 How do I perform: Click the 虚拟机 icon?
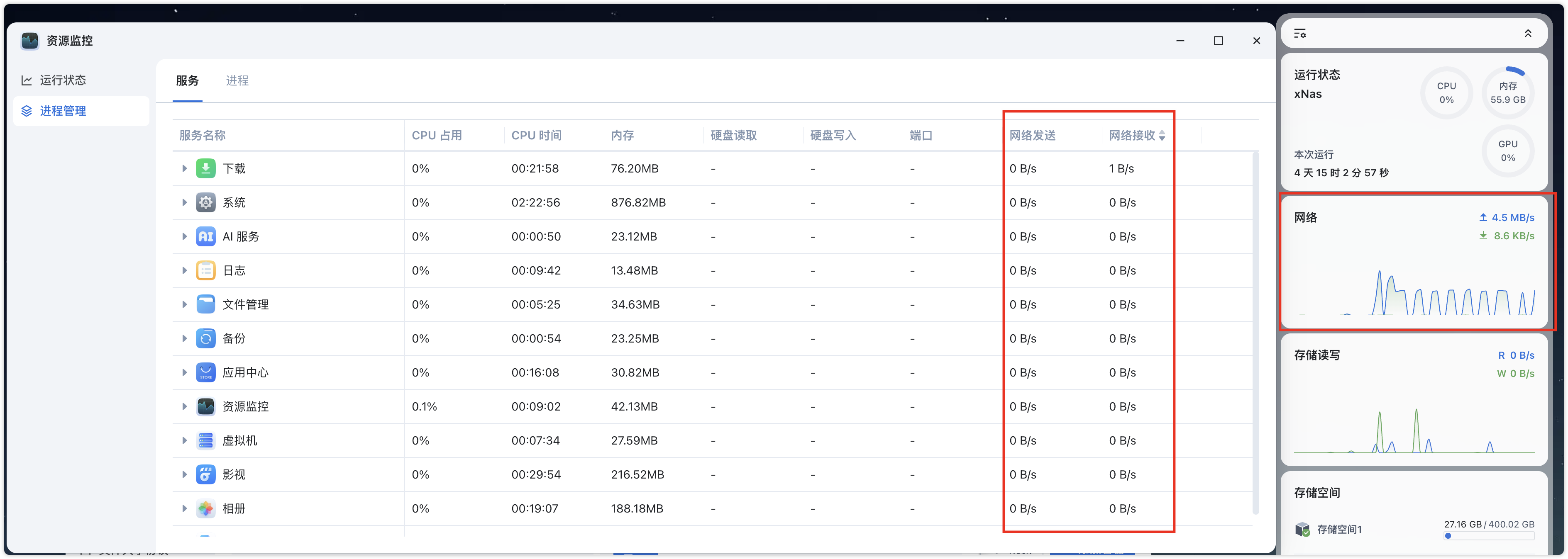(206, 440)
